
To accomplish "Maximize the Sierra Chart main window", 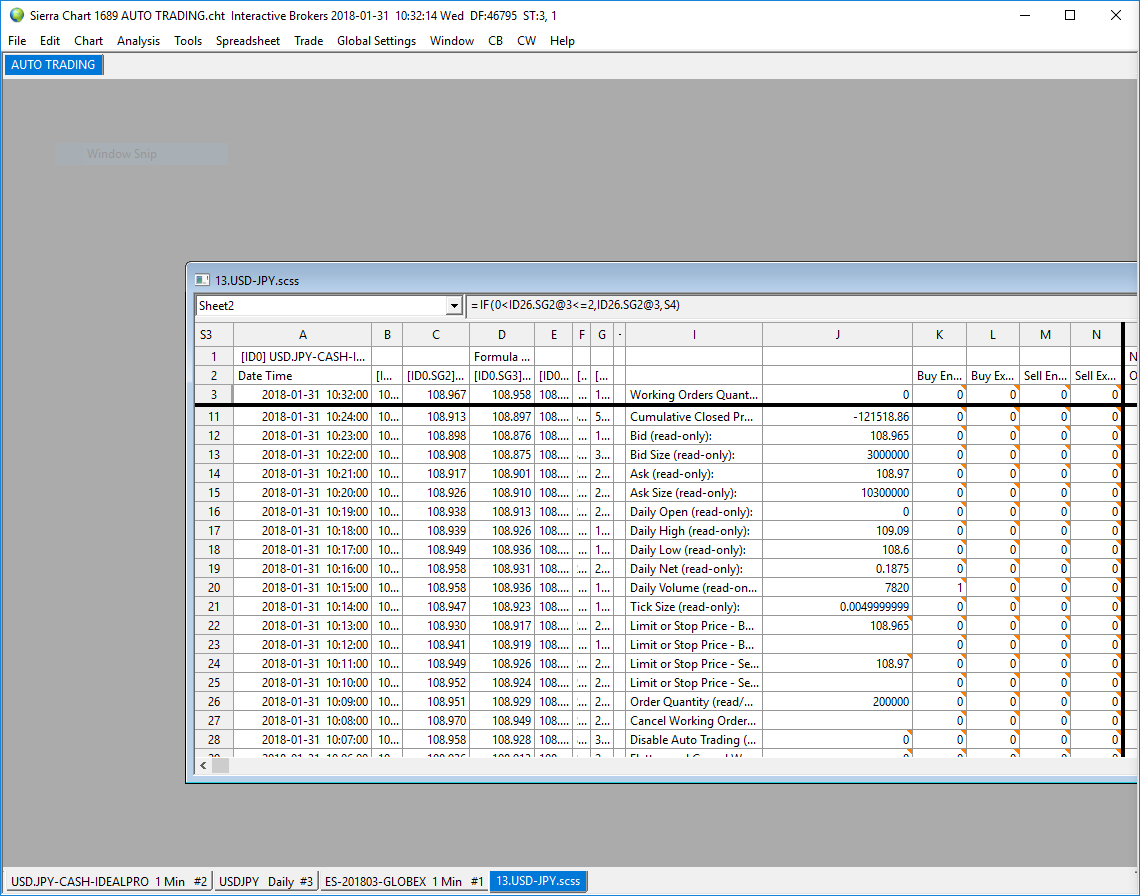I will coord(1069,15).
